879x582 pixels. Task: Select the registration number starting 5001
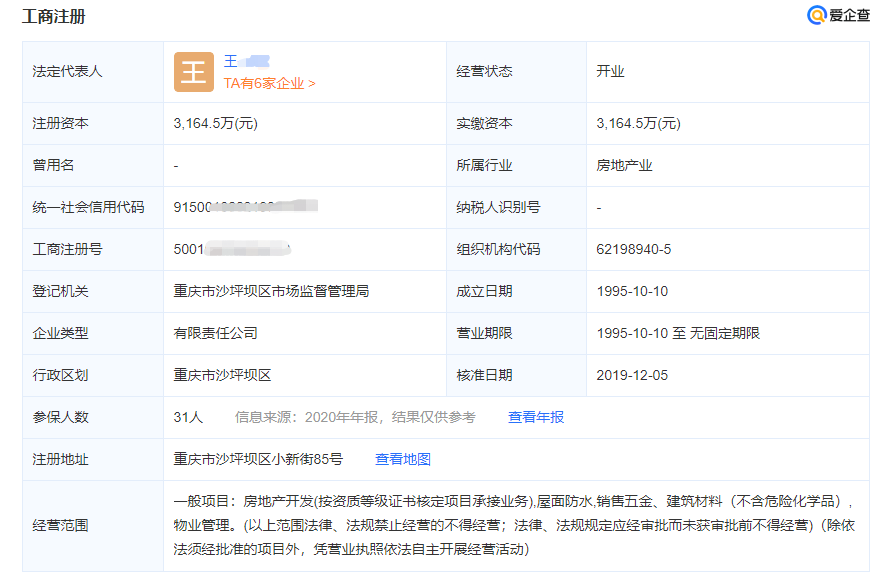click(x=232, y=249)
